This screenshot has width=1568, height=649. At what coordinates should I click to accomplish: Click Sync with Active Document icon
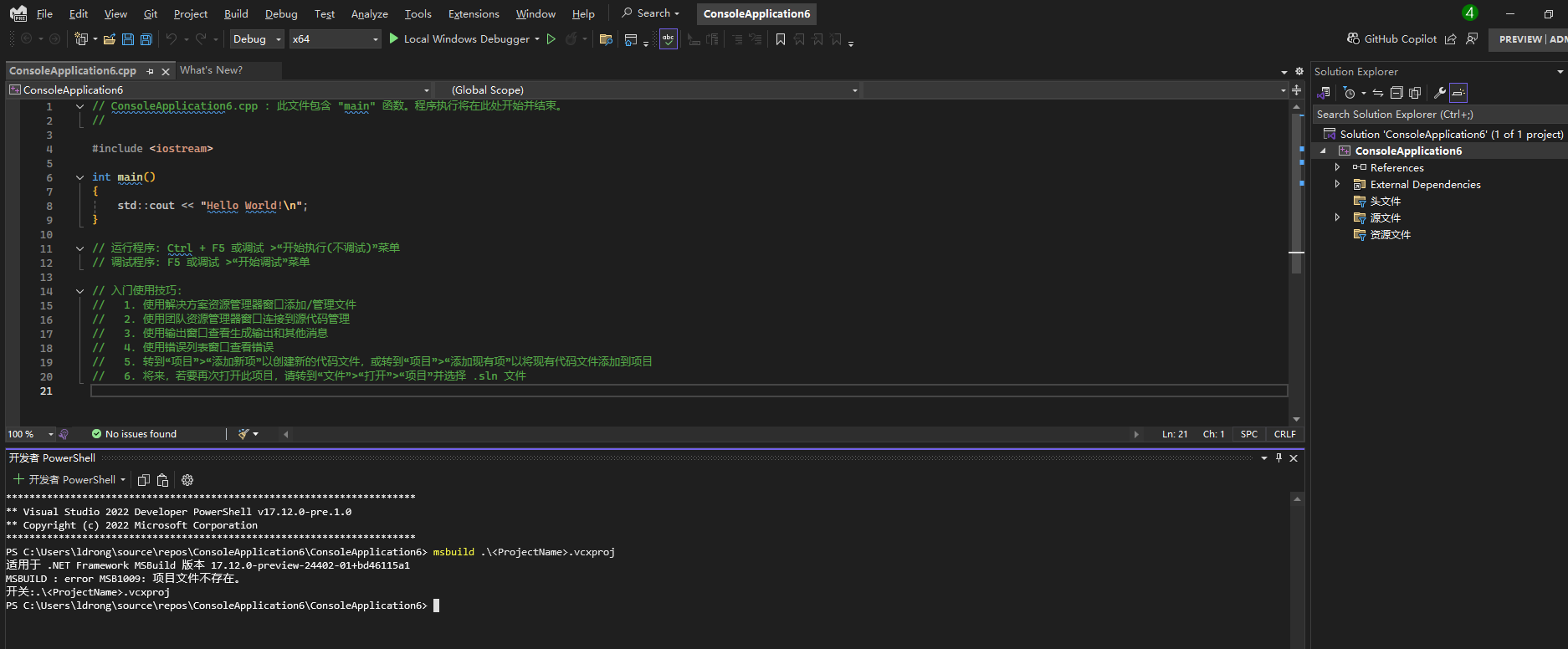(1378, 93)
